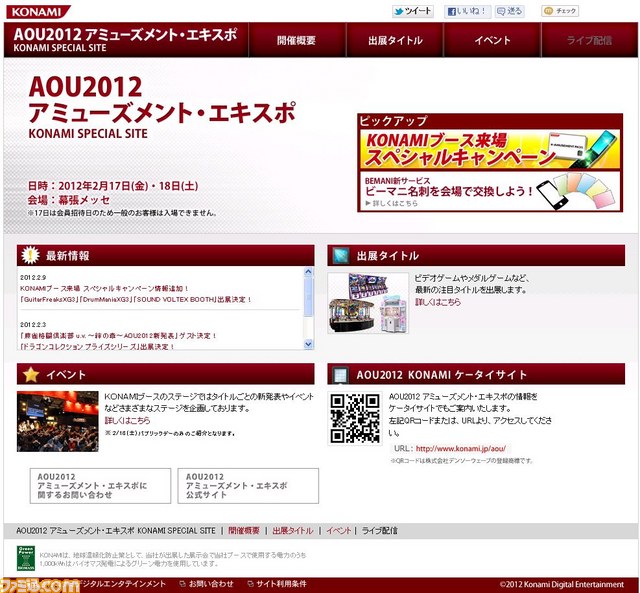Click footer link AOU2012 KONAMI SPECIAL SITE
Viewport: 640px width, 593px height.
click(116, 531)
